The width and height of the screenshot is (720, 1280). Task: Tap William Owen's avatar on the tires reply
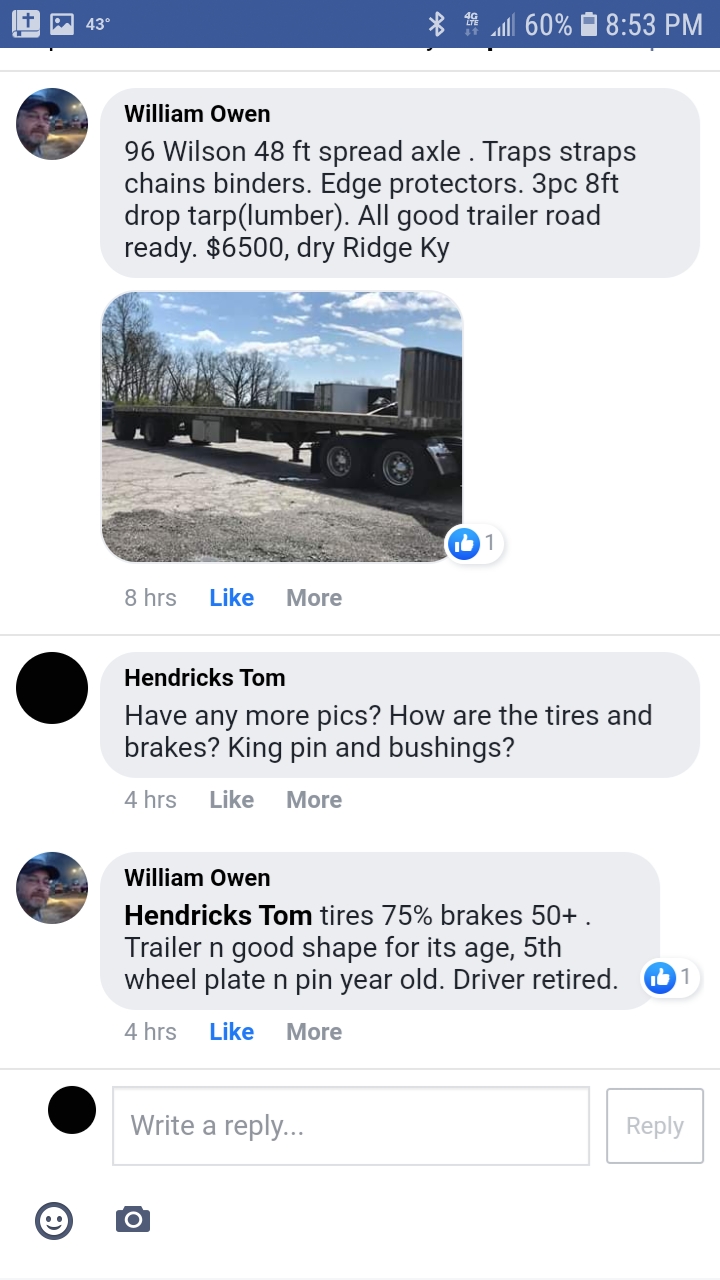coord(52,888)
